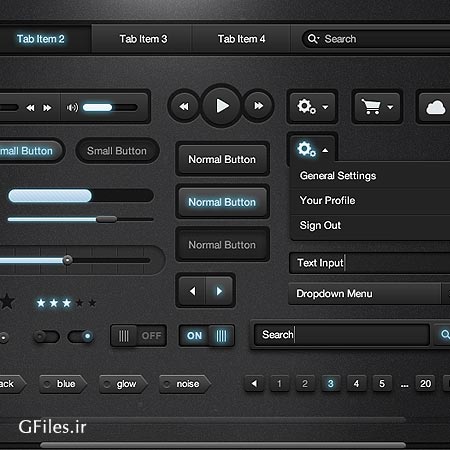Viewport: 450px width, 450px height.
Task: Switch the OFF toggle on
Action: click(138, 336)
